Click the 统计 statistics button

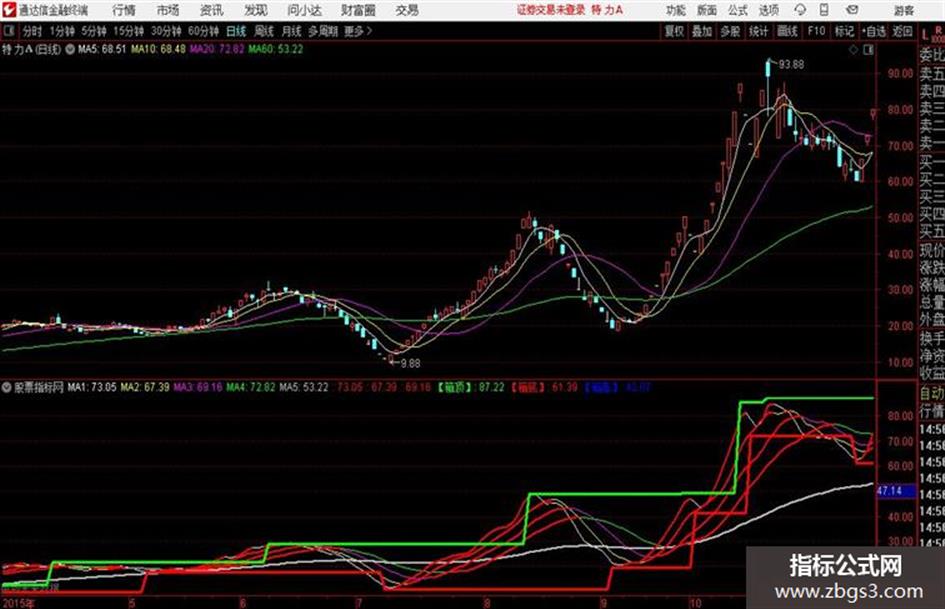coord(758,31)
